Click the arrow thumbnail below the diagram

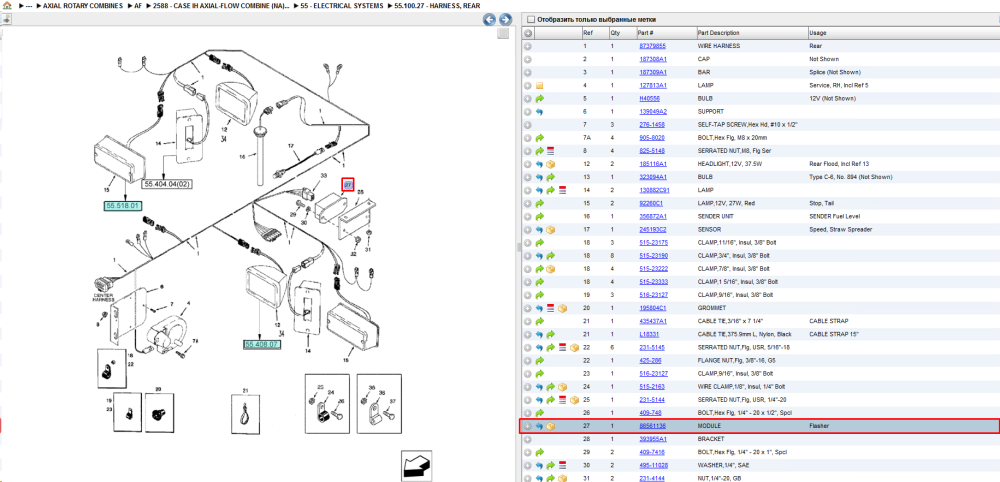[414, 465]
